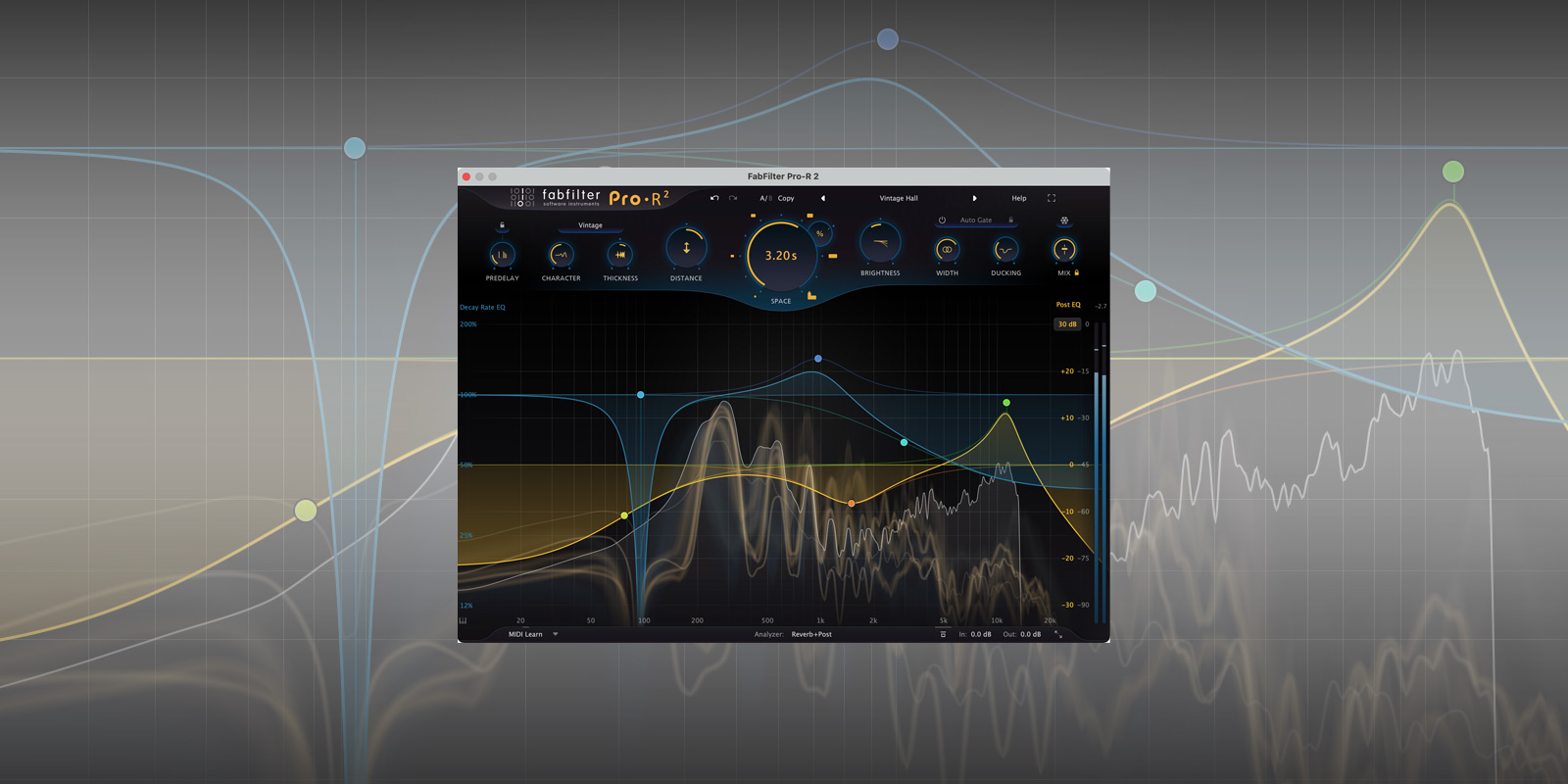Click the Mix knob
This screenshot has width=1568, height=784.
(x=1064, y=250)
